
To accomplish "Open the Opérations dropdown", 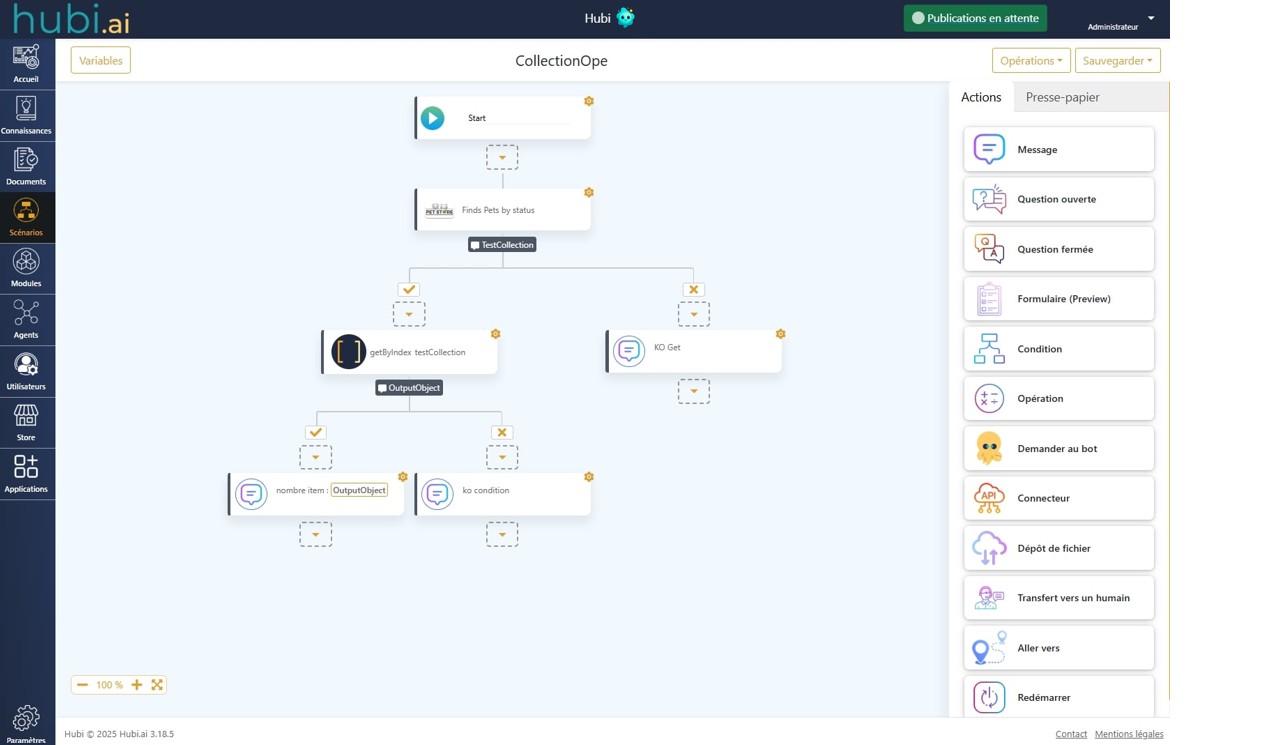I will click(1031, 60).
